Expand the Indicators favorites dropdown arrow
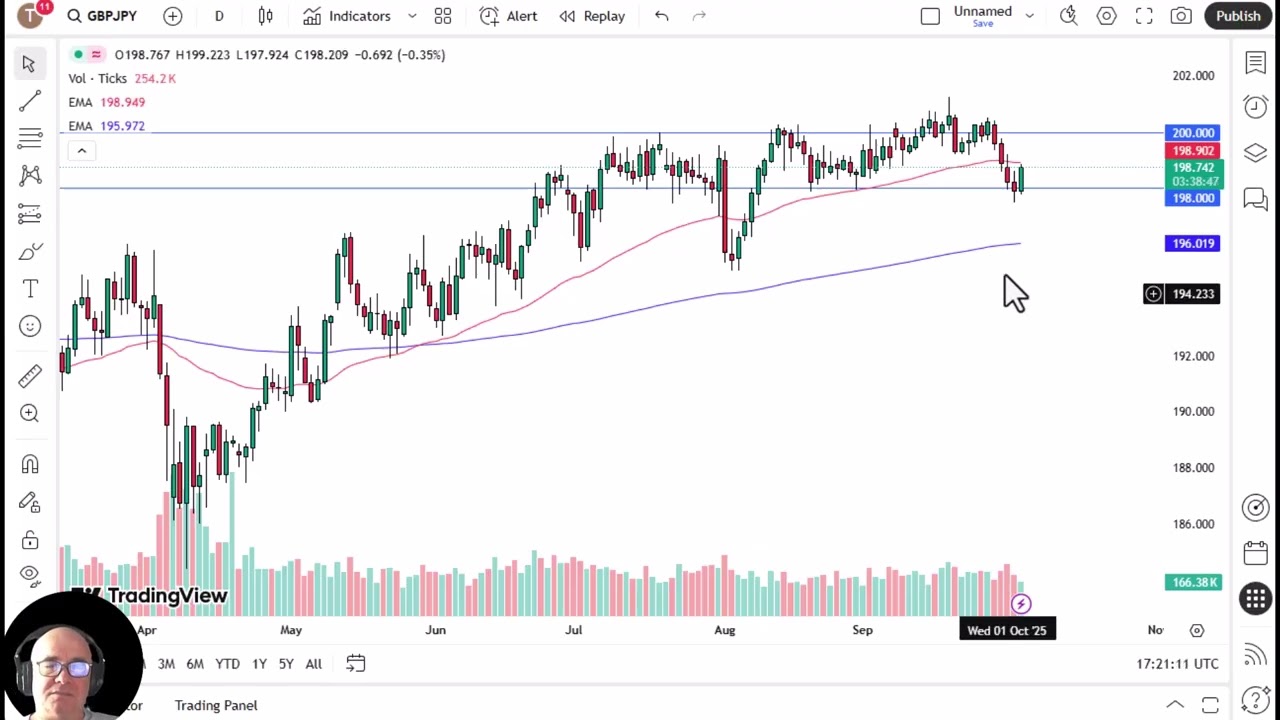 412,16
